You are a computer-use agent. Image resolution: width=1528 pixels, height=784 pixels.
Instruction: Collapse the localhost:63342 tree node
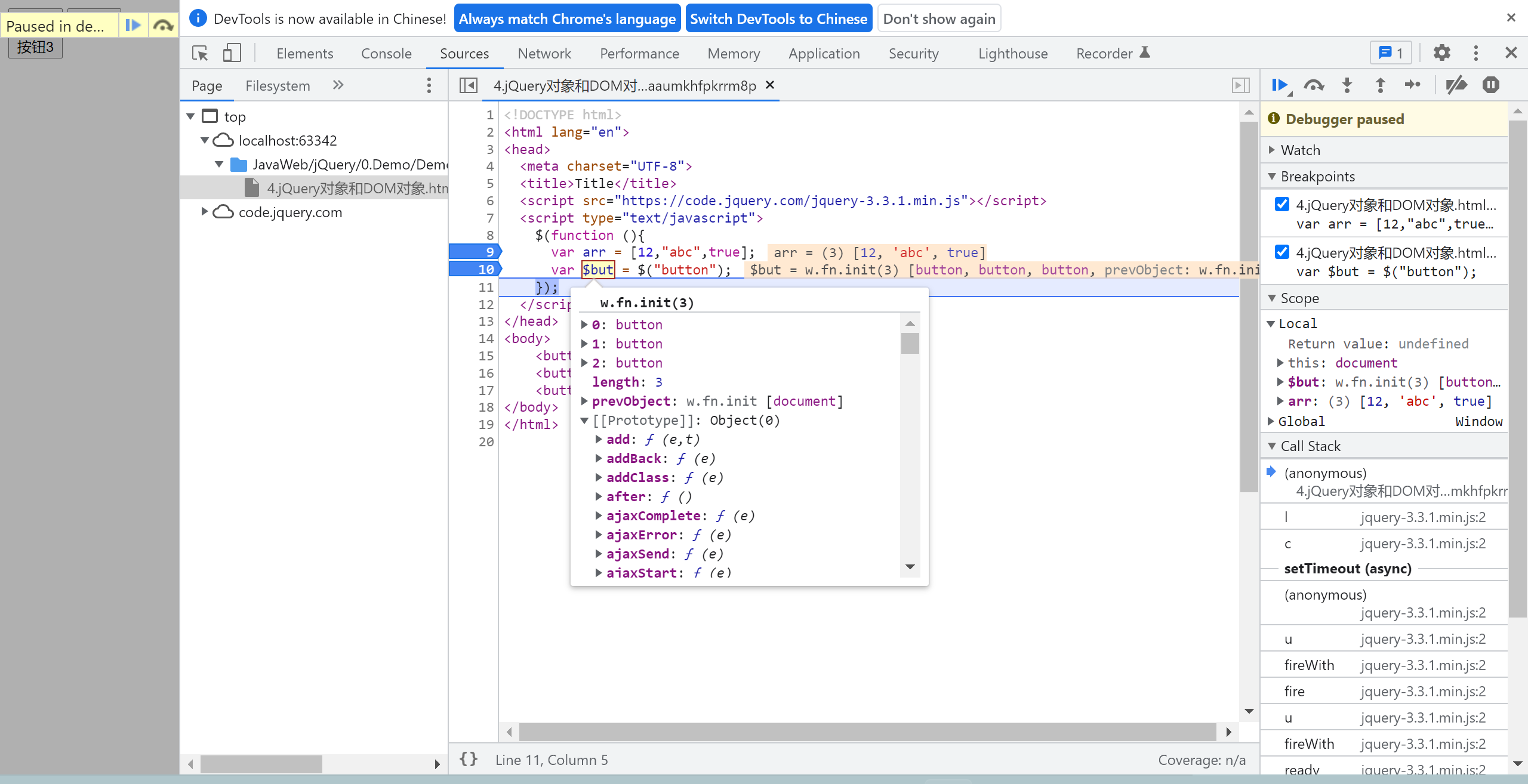[205, 140]
